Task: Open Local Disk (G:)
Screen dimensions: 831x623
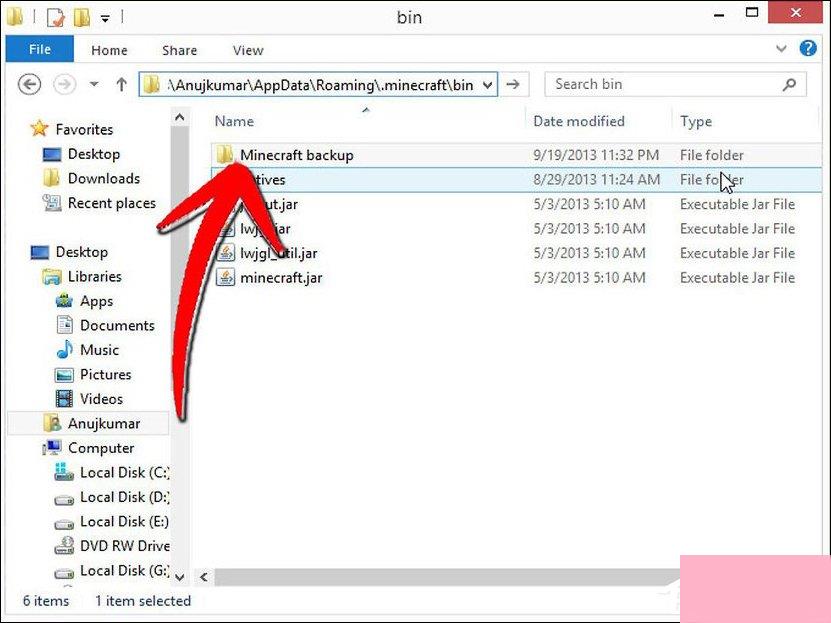Action: click(x=125, y=570)
